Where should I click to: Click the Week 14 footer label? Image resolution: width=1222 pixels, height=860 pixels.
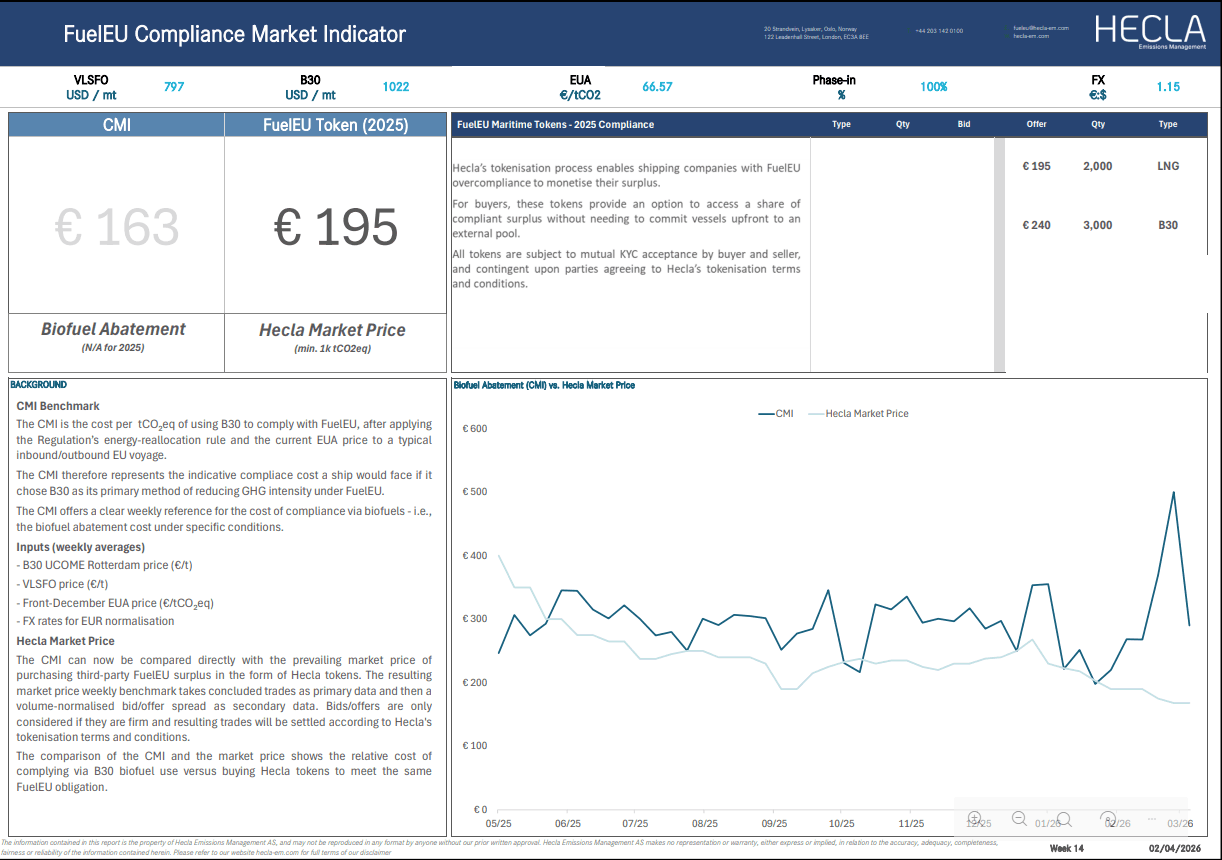tap(1067, 849)
